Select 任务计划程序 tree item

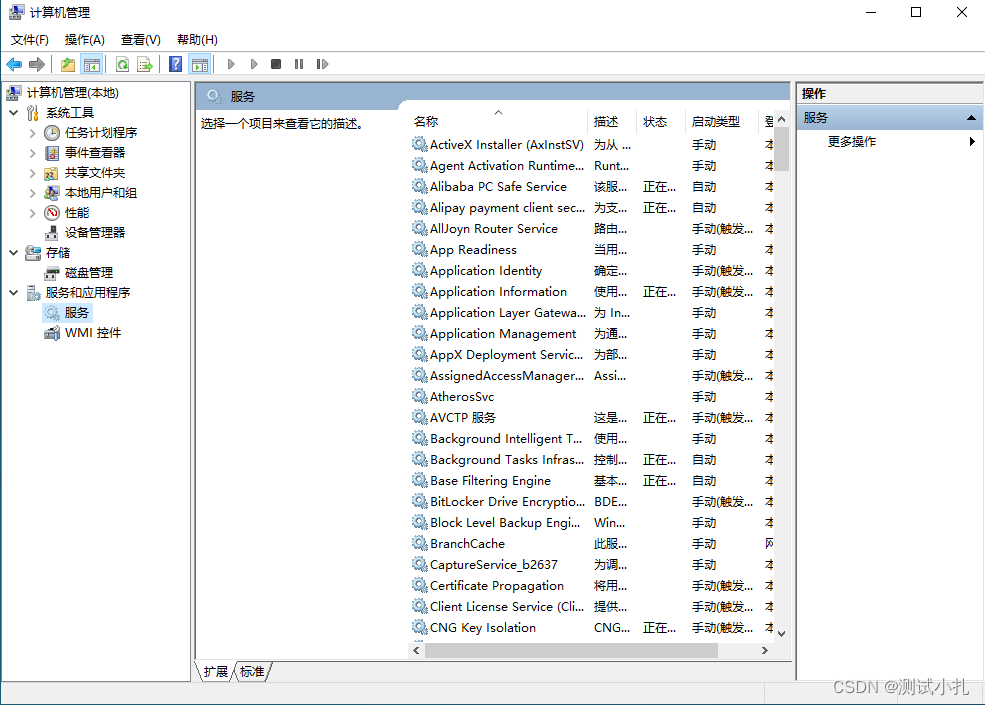click(x=101, y=133)
